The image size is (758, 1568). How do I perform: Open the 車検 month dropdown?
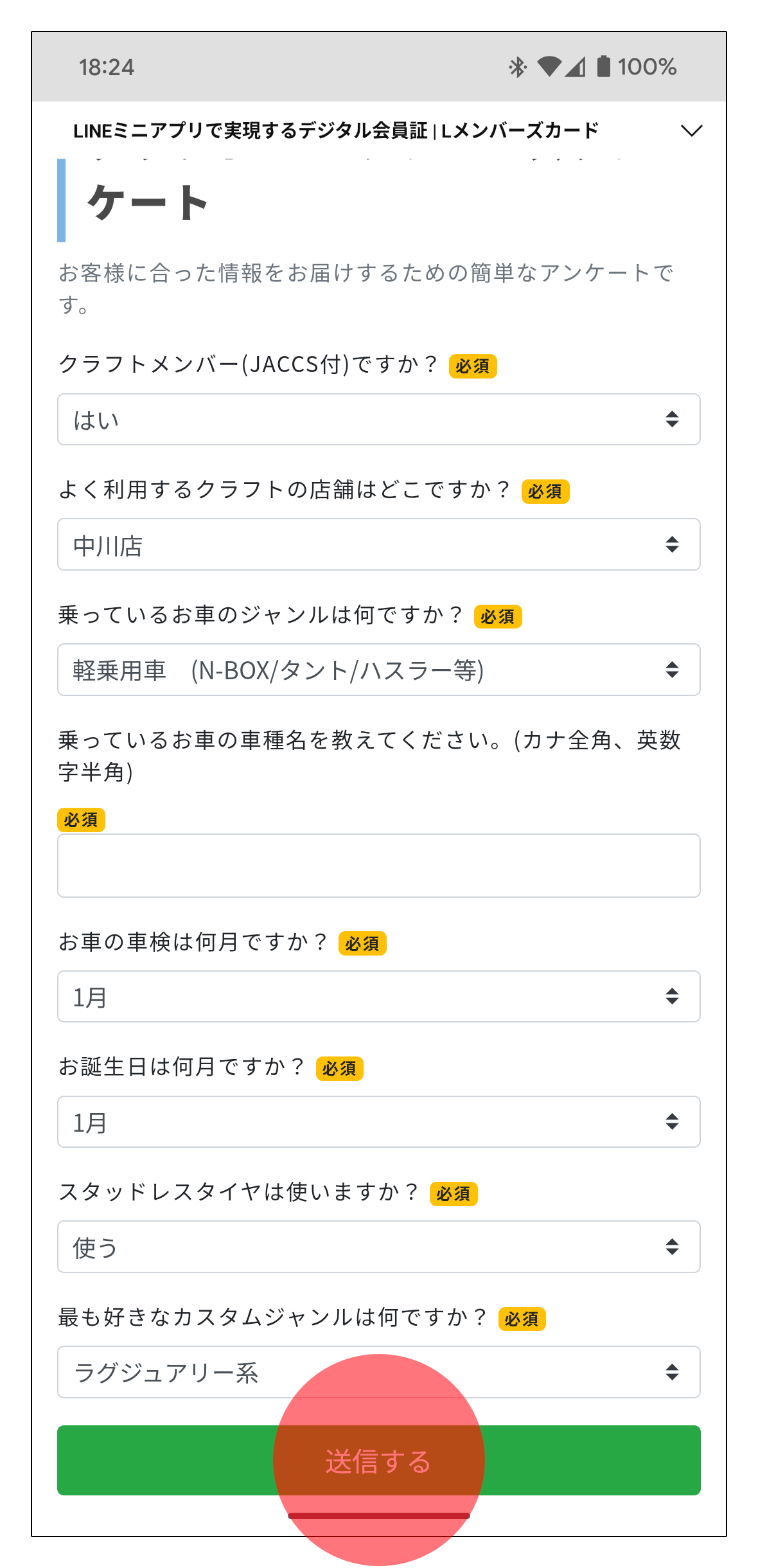pyautogui.click(x=378, y=996)
